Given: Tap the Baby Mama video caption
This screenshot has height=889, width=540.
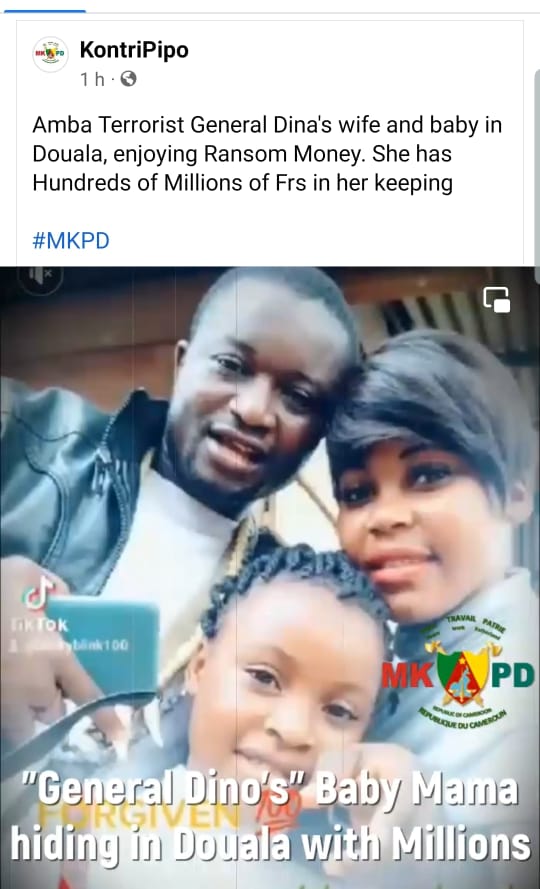Looking at the screenshot, I should coord(271,822).
